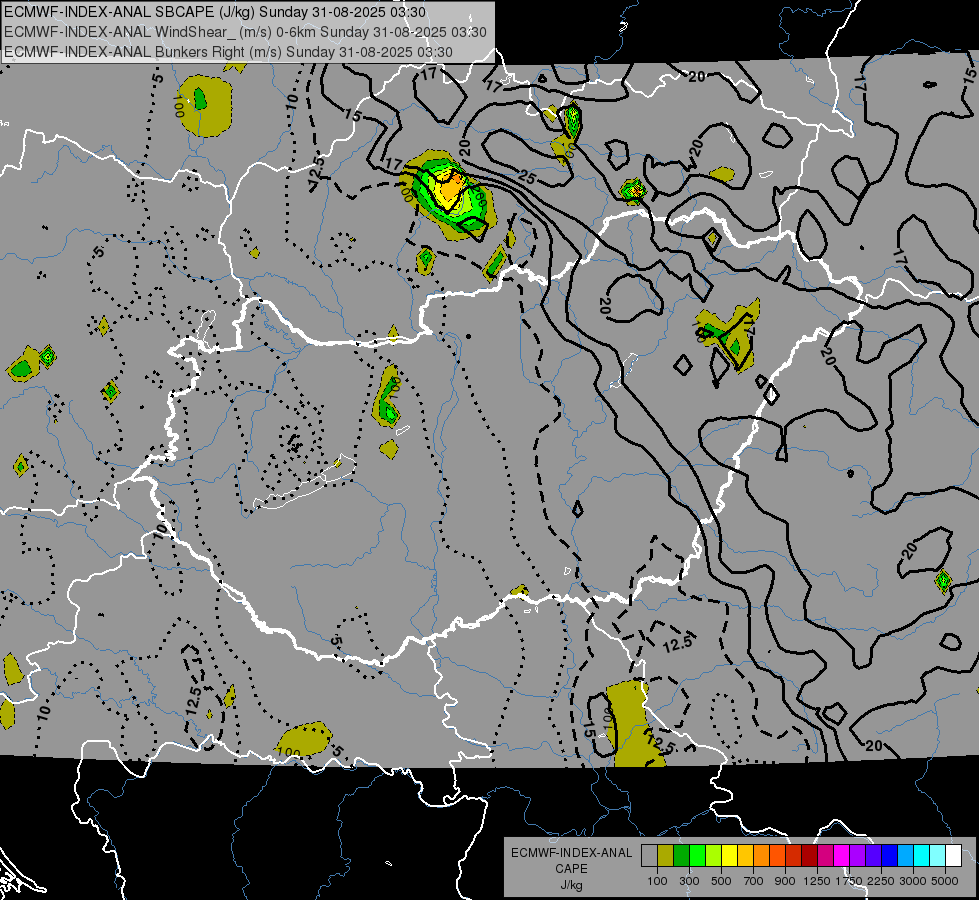Viewport: 979px width, 900px height.
Task: Click the legend title ECMWF-INDEX-ANAL
Action: pyautogui.click(x=571, y=853)
